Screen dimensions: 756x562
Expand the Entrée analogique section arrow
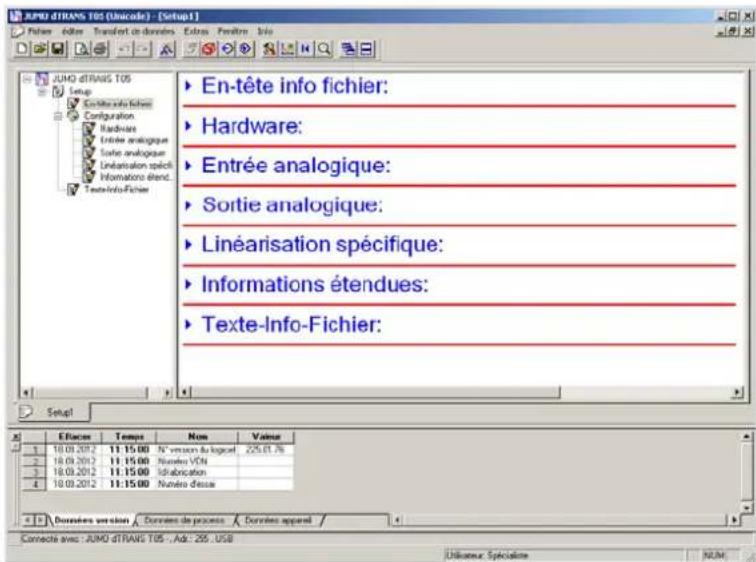click(189, 166)
